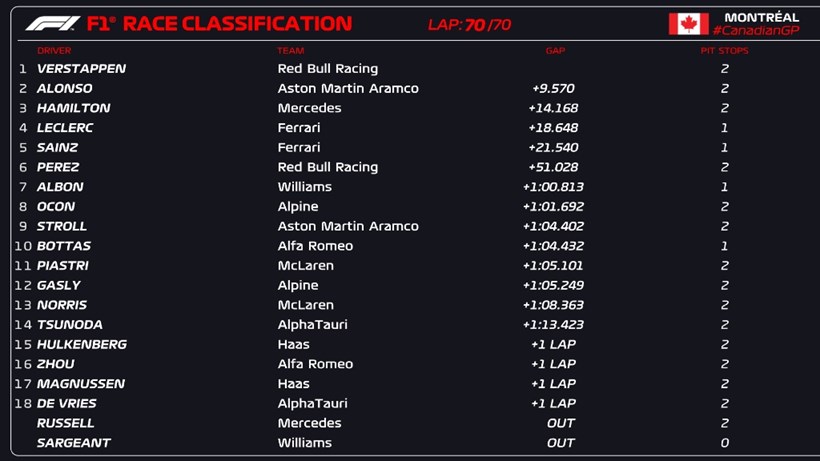Select DE VRIES in position 18

coord(67,403)
